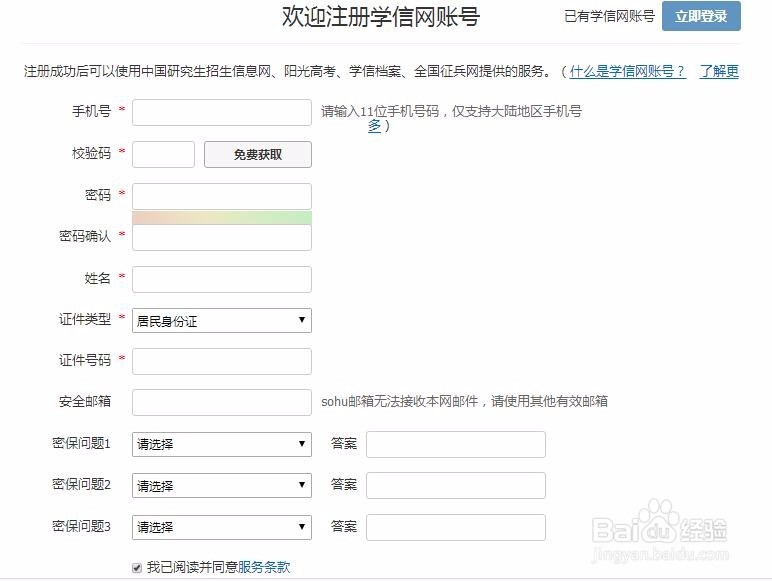Click the 欢迎注册学信网账号 heading

381,17
